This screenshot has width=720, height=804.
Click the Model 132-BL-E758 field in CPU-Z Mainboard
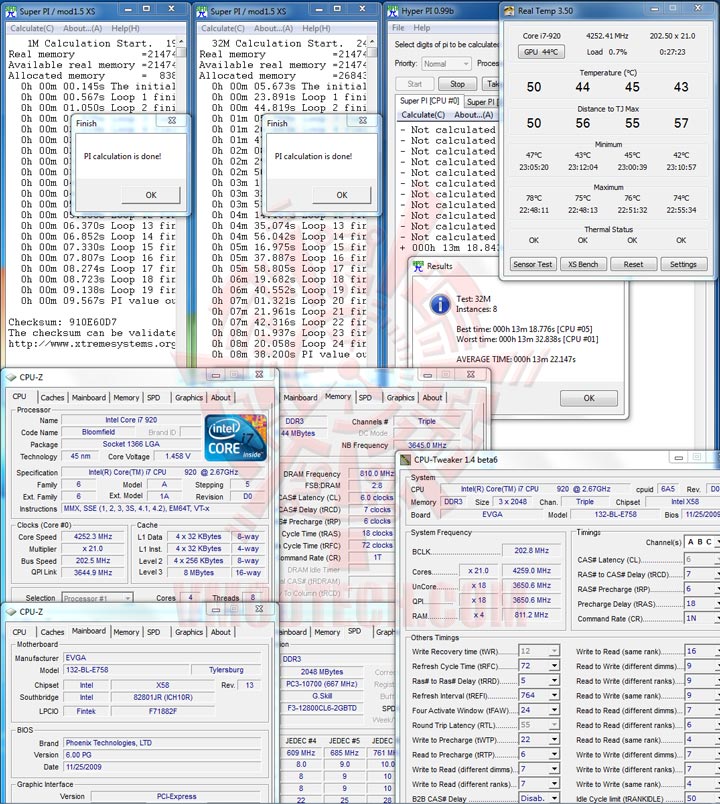pyautogui.click(x=126, y=670)
